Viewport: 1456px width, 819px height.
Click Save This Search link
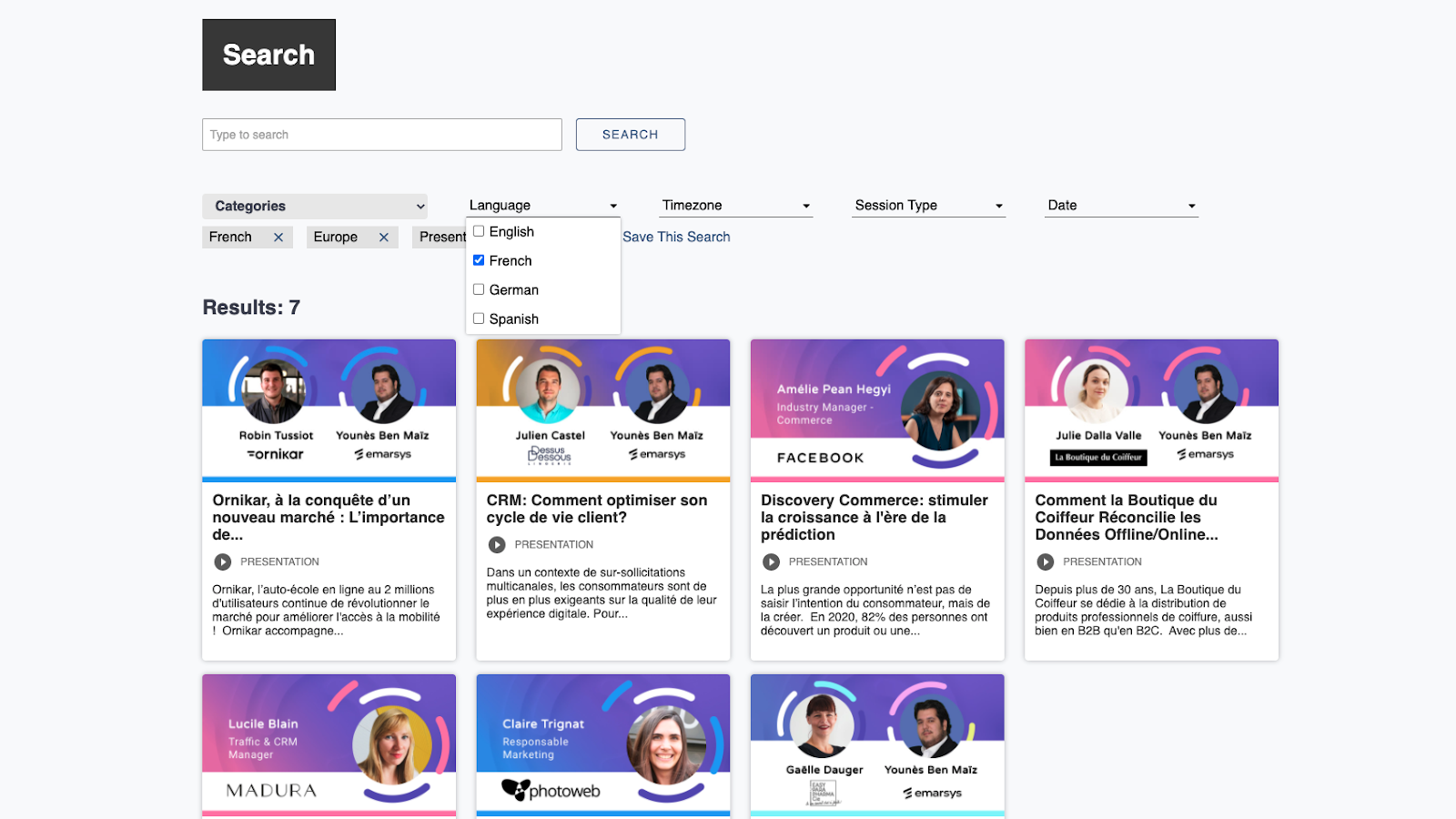point(676,237)
